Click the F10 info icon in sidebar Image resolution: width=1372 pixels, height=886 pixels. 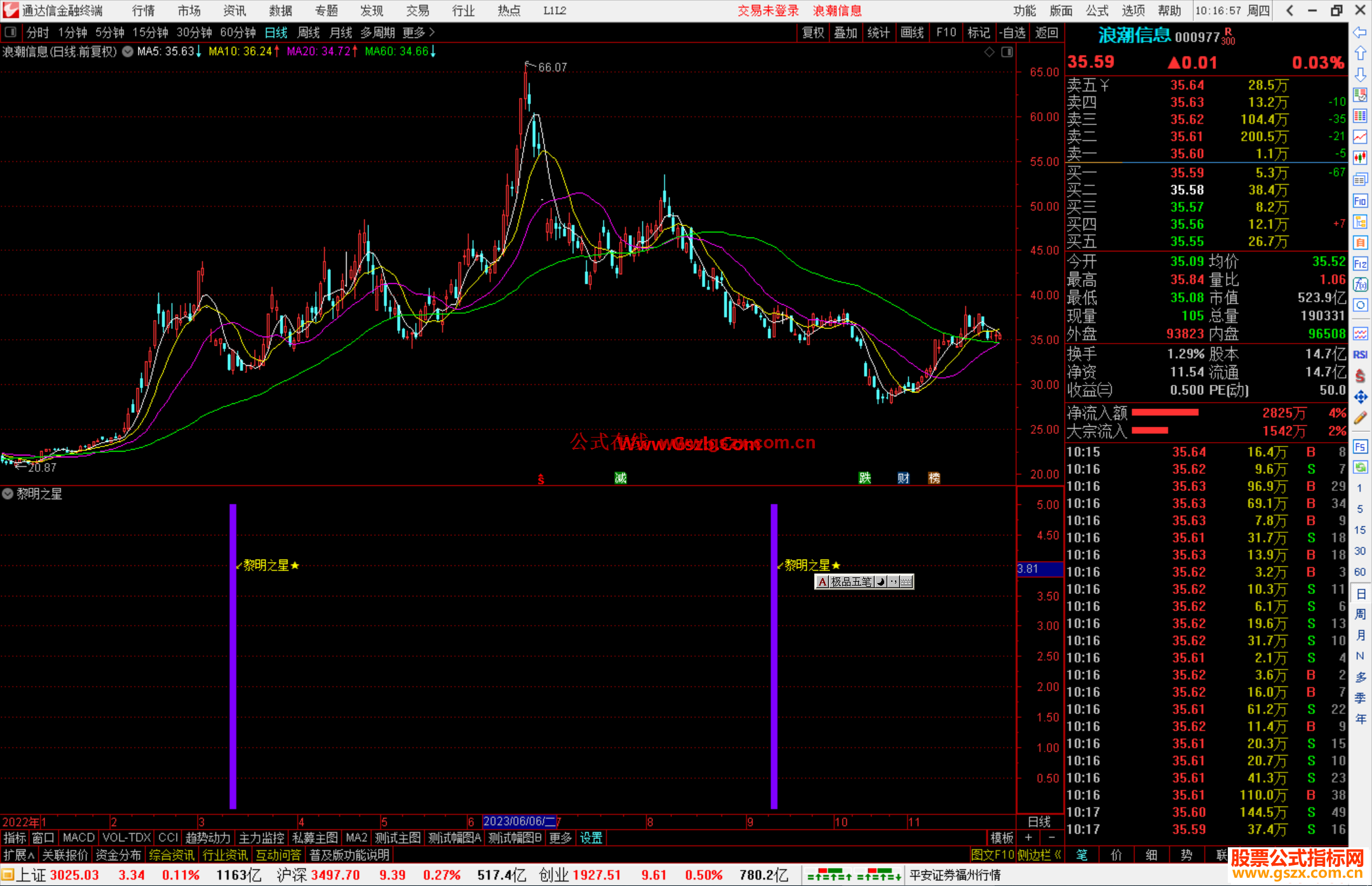[1360, 201]
